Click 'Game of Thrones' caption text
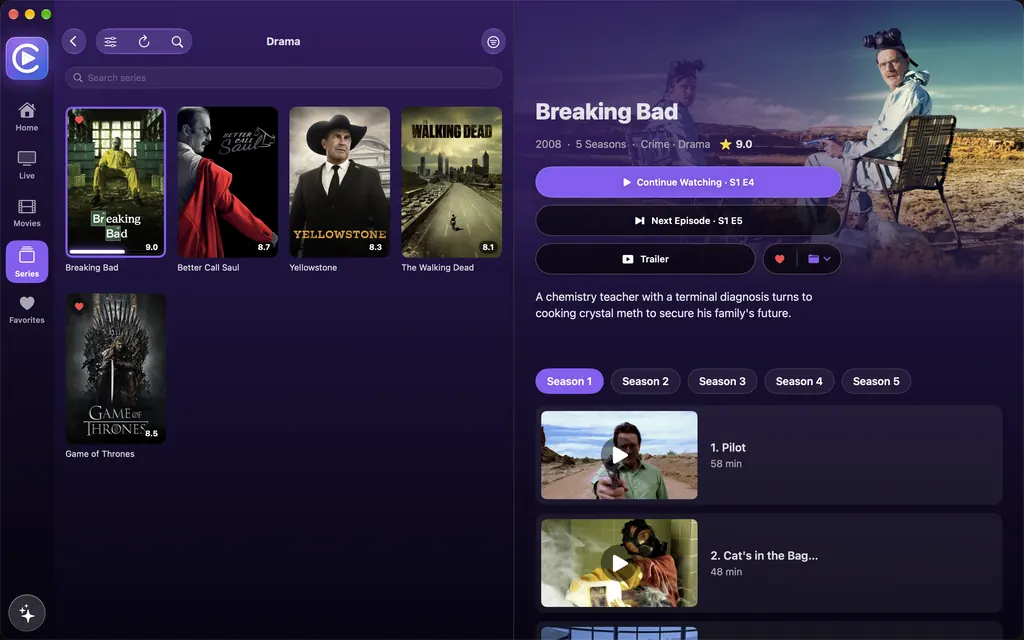The width and height of the screenshot is (1024, 640). pos(100,454)
